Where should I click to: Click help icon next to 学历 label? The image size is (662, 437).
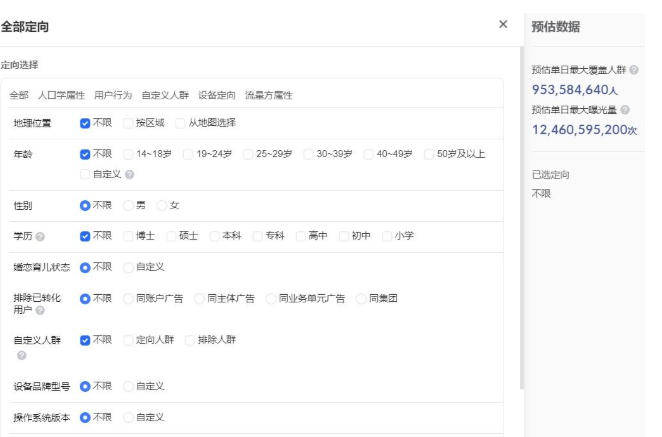pyautogui.click(x=40, y=236)
